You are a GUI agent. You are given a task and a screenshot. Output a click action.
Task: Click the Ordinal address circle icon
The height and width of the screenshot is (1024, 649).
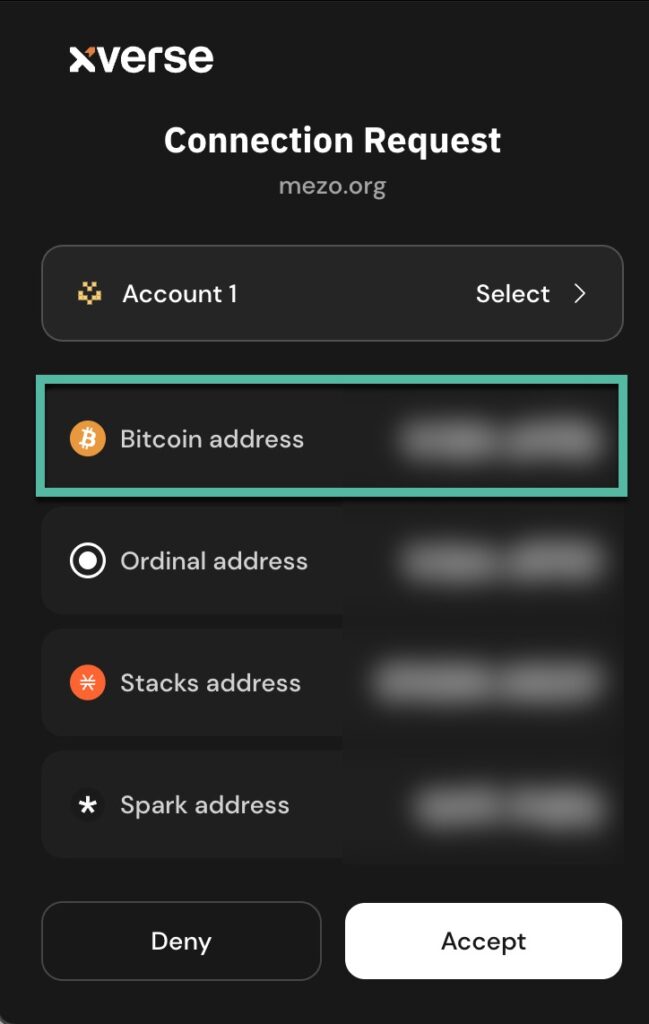click(x=88, y=561)
